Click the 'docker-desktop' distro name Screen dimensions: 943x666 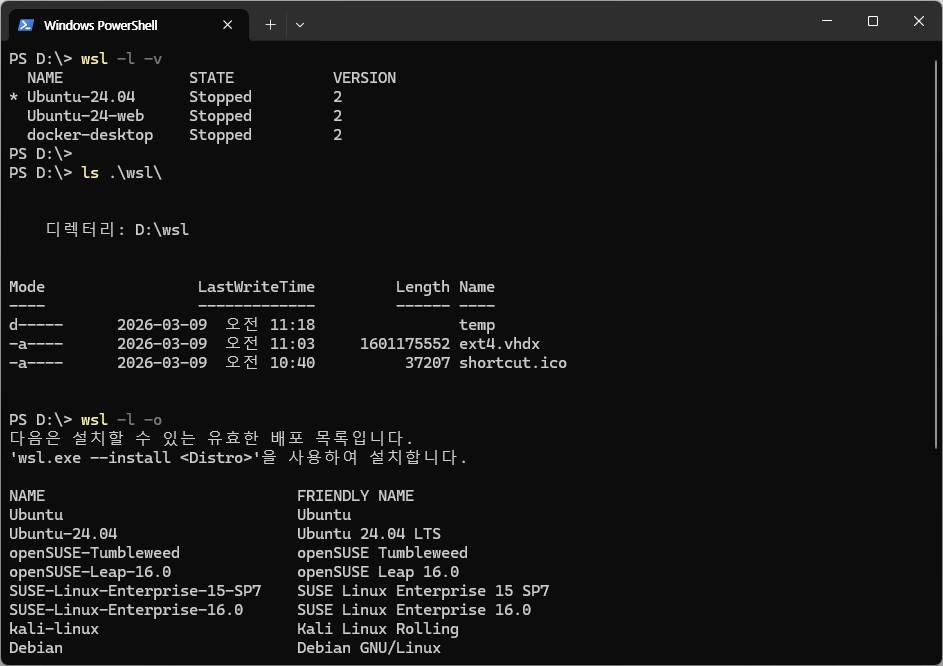90,135
